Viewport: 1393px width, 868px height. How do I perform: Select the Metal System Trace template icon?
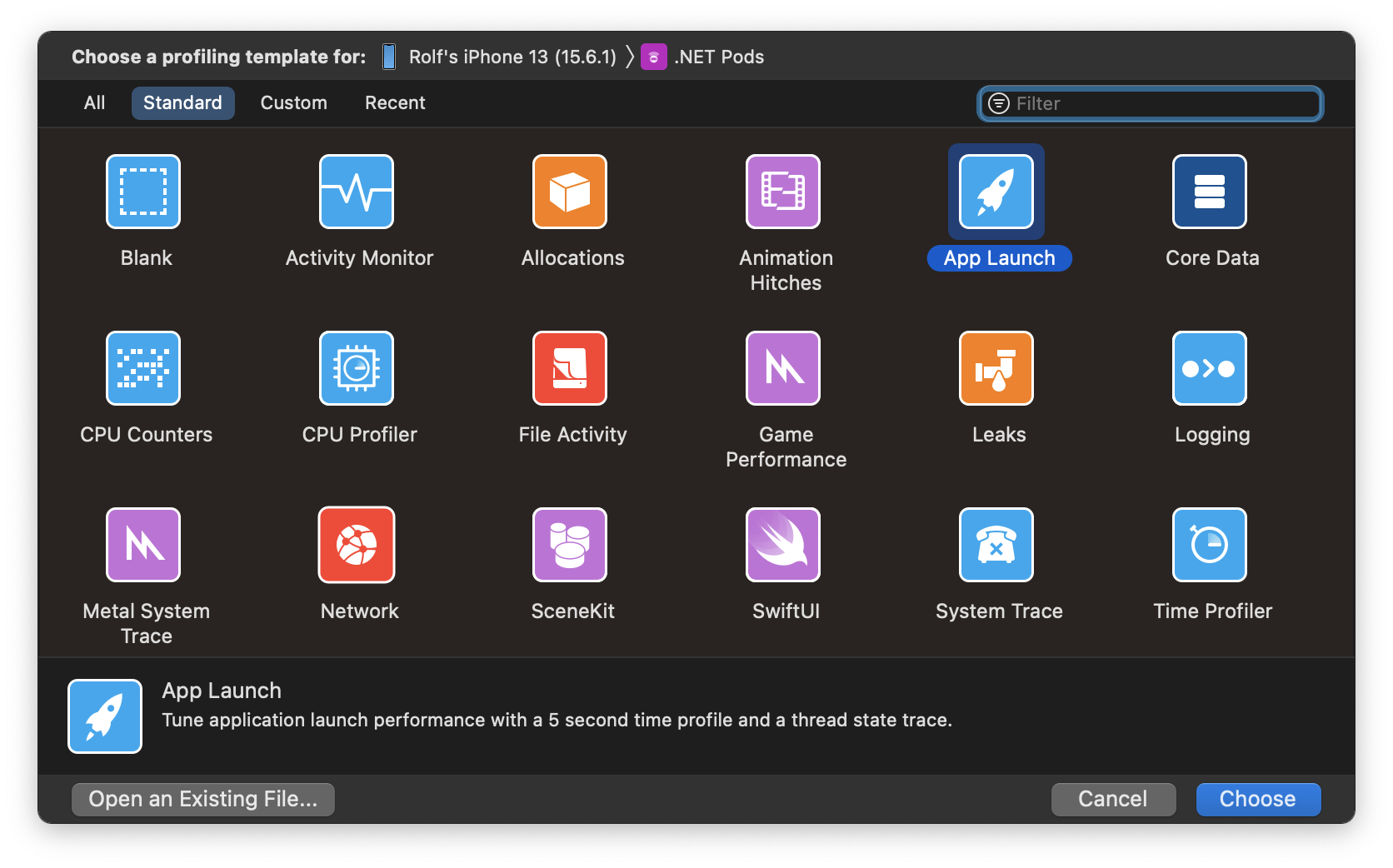pos(143,545)
